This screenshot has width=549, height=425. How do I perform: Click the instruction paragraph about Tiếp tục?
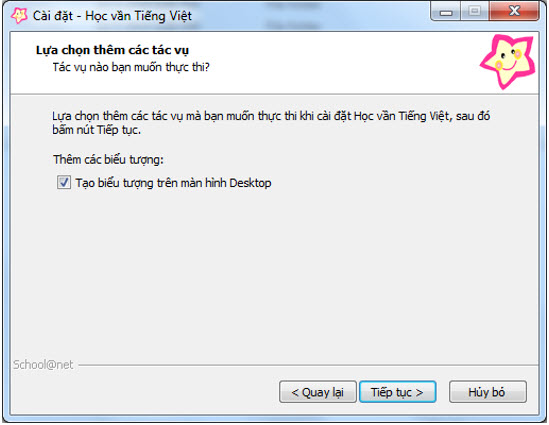271,123
